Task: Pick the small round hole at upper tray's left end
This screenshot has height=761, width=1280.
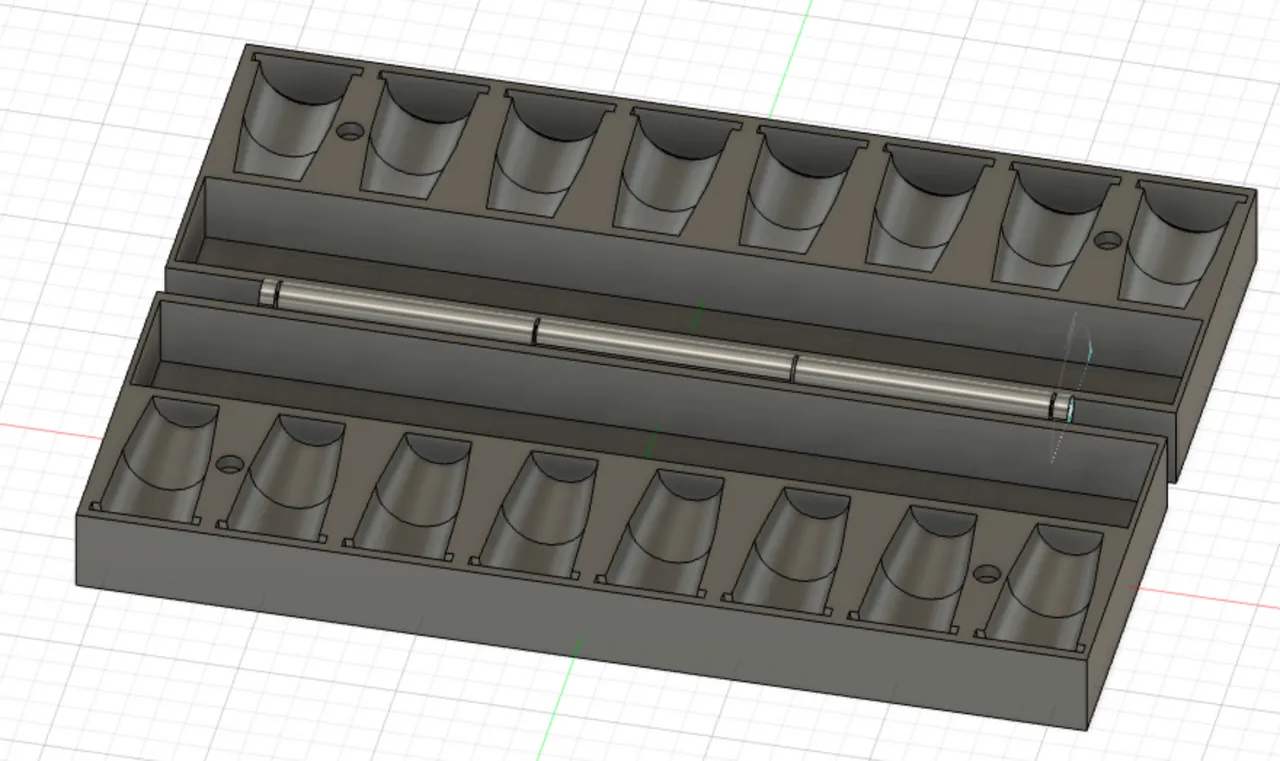Action: (350, 130)
